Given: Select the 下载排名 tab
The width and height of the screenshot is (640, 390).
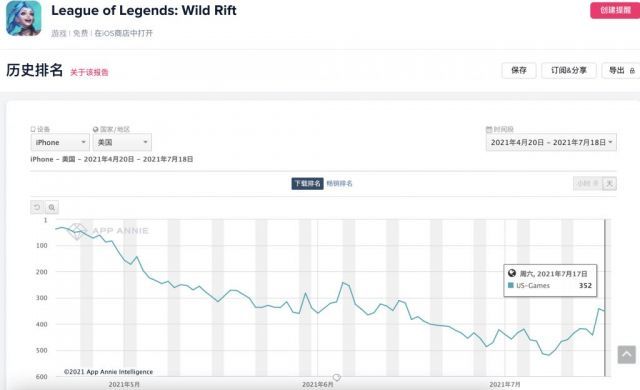Looking at the screenshot, I should tap(307, 184).
